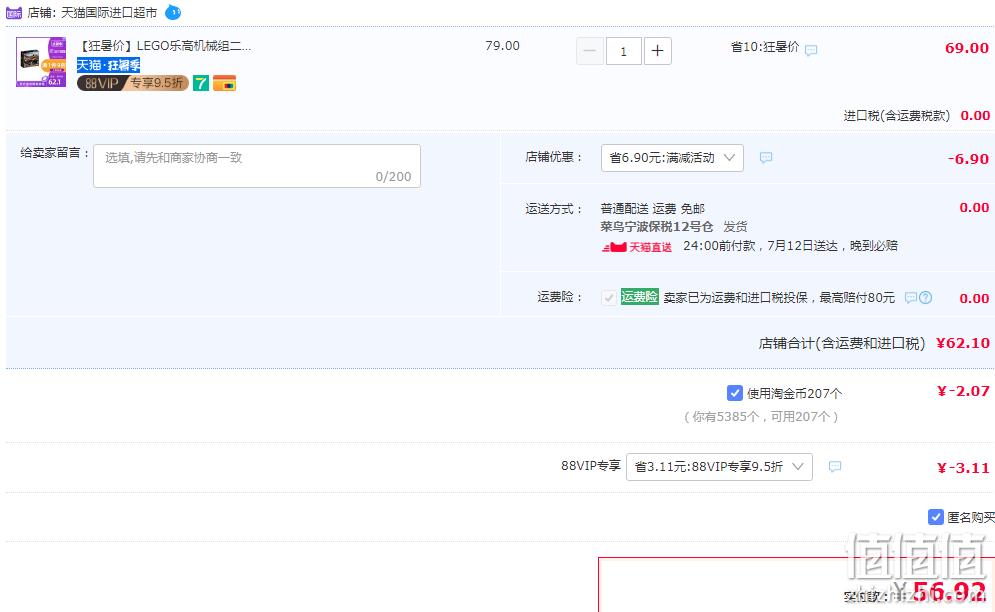
Task: Click the comment icon after 最高赔付80元
Action: point(910,298)
